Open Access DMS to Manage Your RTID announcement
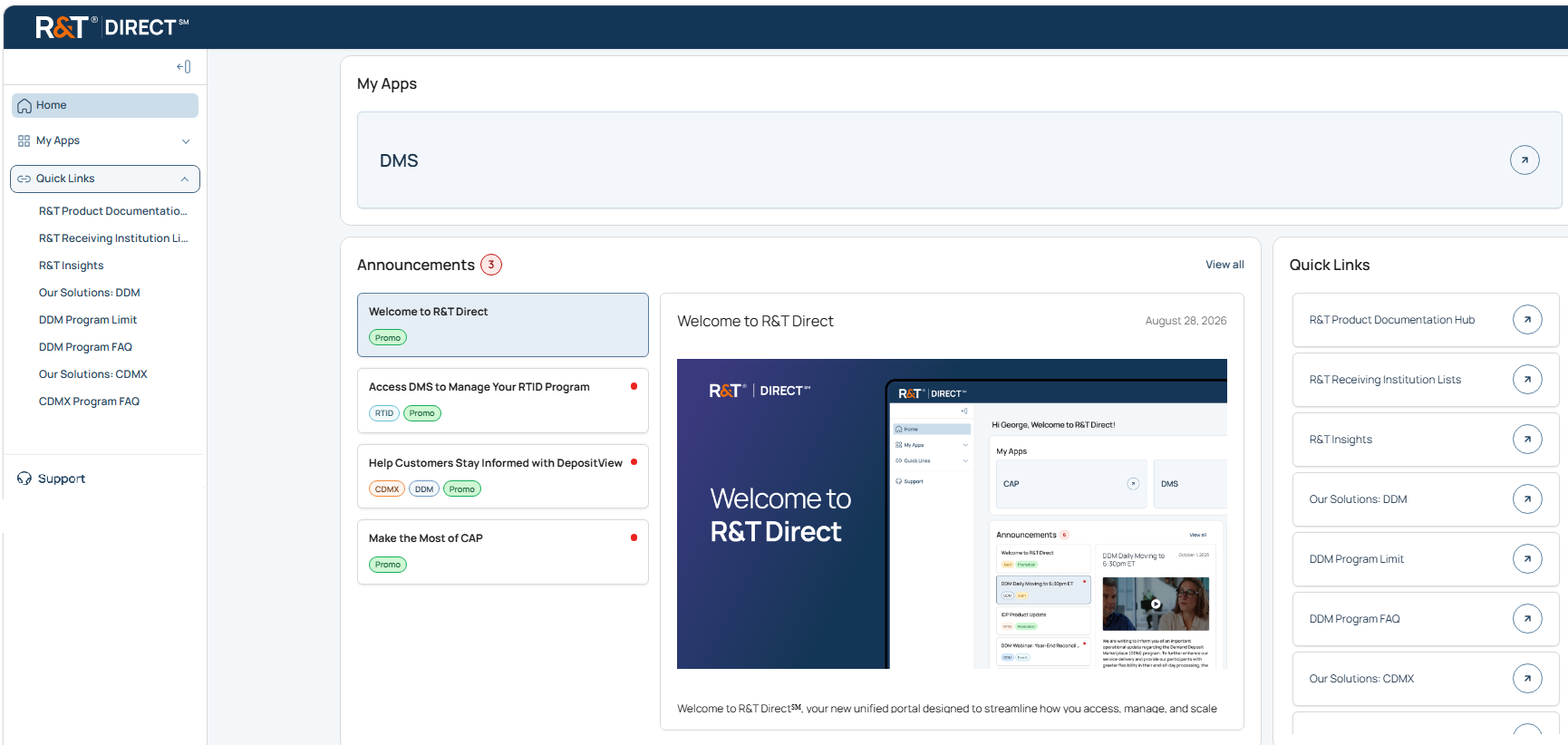Image resolution: width=1568 pixels, height=745 pixels. point(503,401)
